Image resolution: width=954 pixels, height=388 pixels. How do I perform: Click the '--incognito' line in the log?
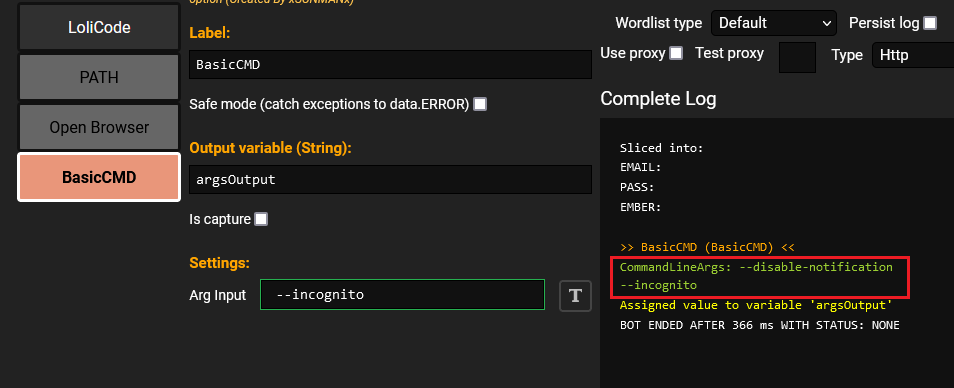click(658, 285)
